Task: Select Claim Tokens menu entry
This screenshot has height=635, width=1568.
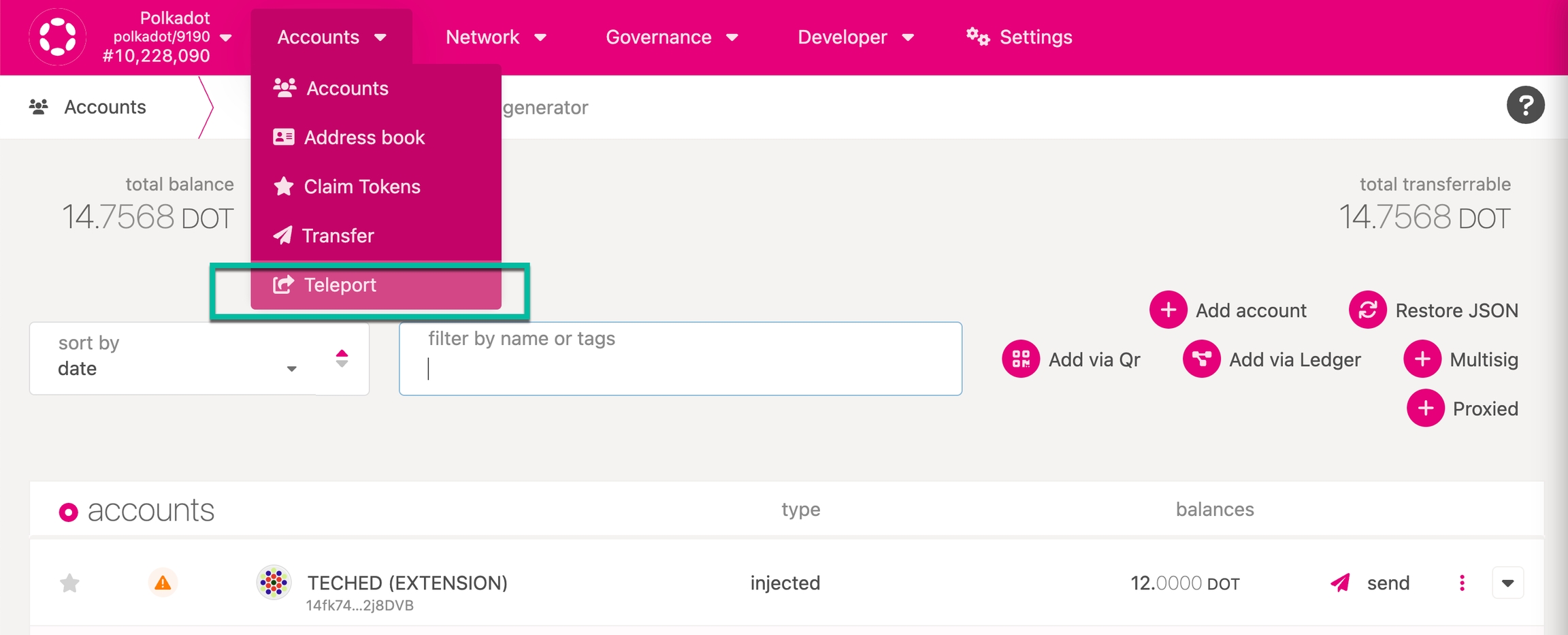Action: [x=362, y=186]
